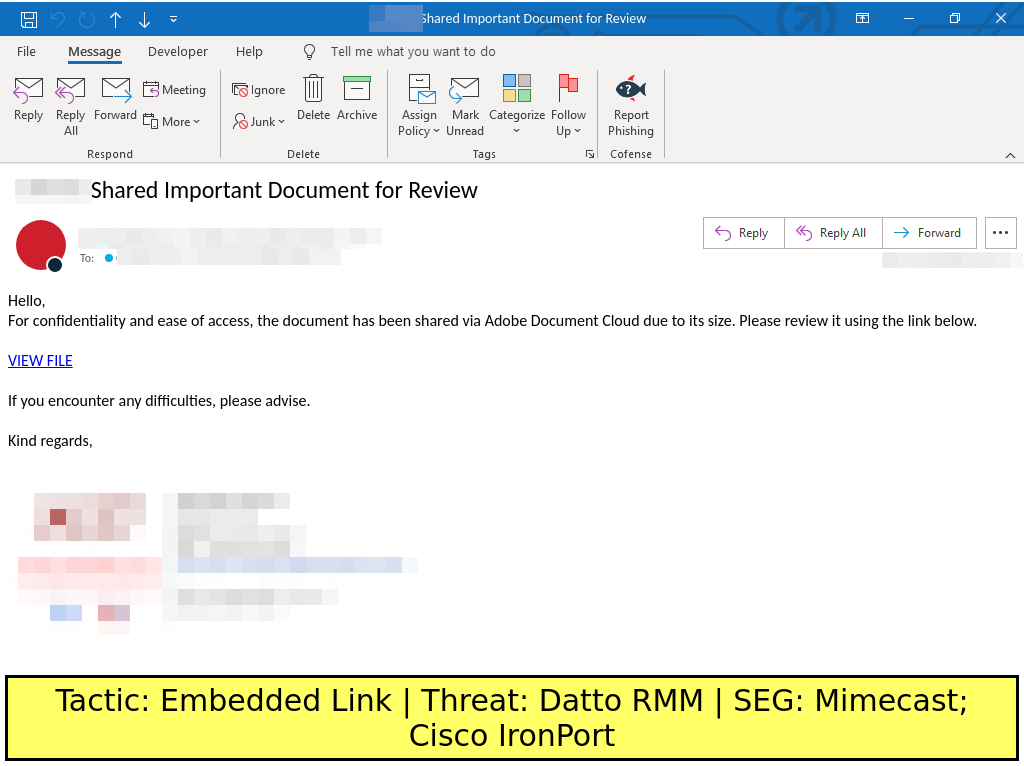
Task: Type in the Tell me what you want to do box
Action: coord(413,52)
